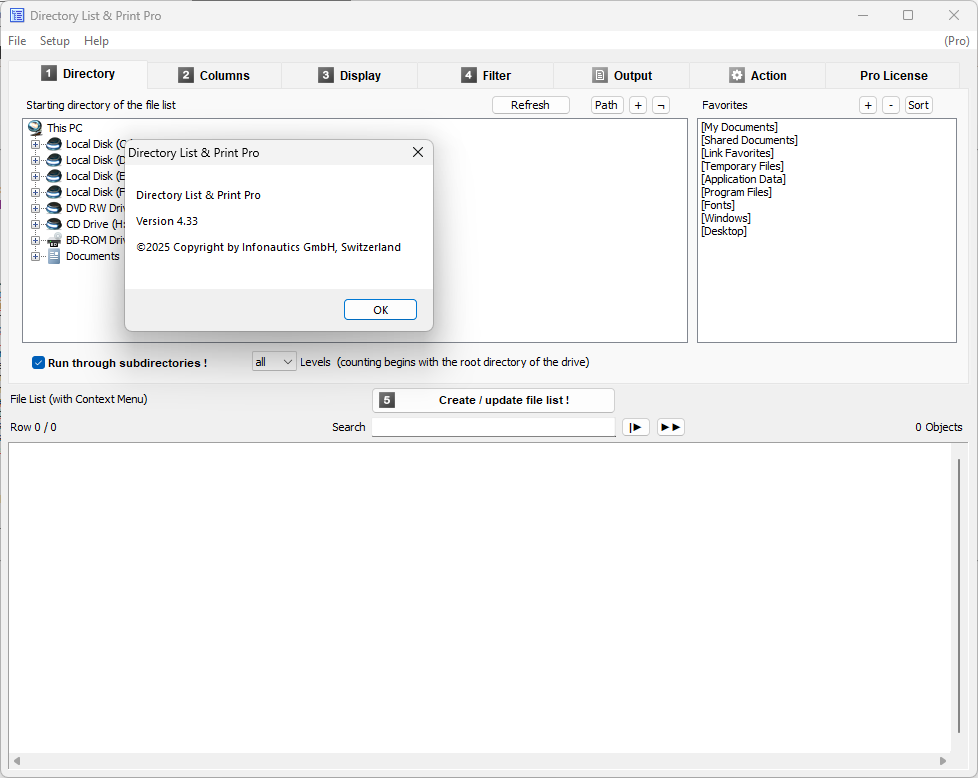Toggle Run through subdirectories checkbox
The height and width of the screenshot is (778, 978).
click(39, 362)
